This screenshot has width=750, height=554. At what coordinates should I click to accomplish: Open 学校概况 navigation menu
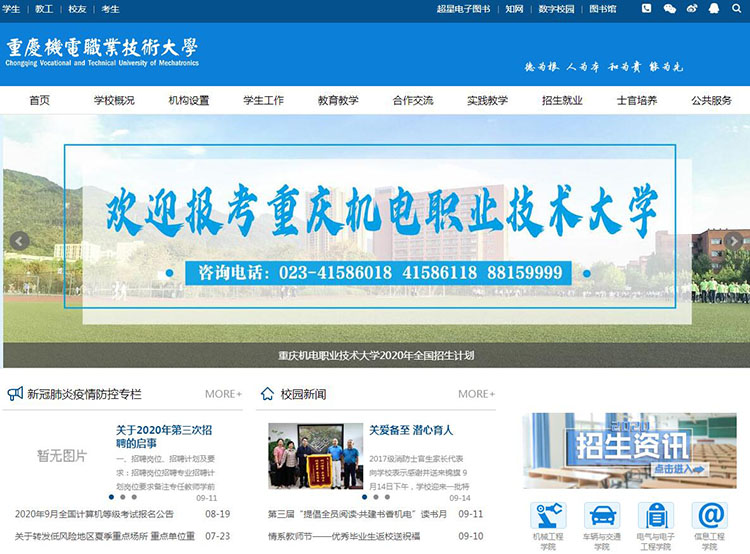click(114, 100)
